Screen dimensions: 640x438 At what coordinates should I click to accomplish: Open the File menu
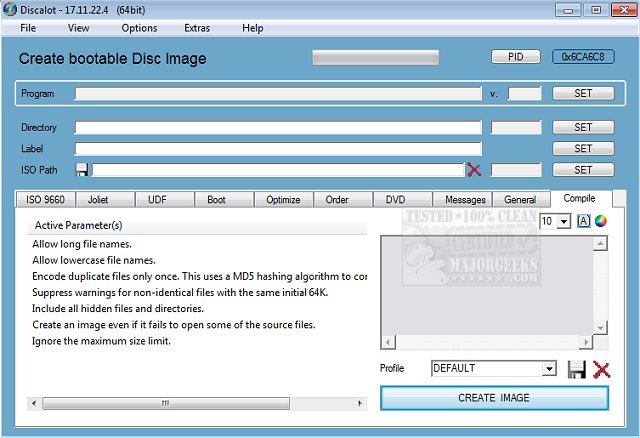point(28,28)
